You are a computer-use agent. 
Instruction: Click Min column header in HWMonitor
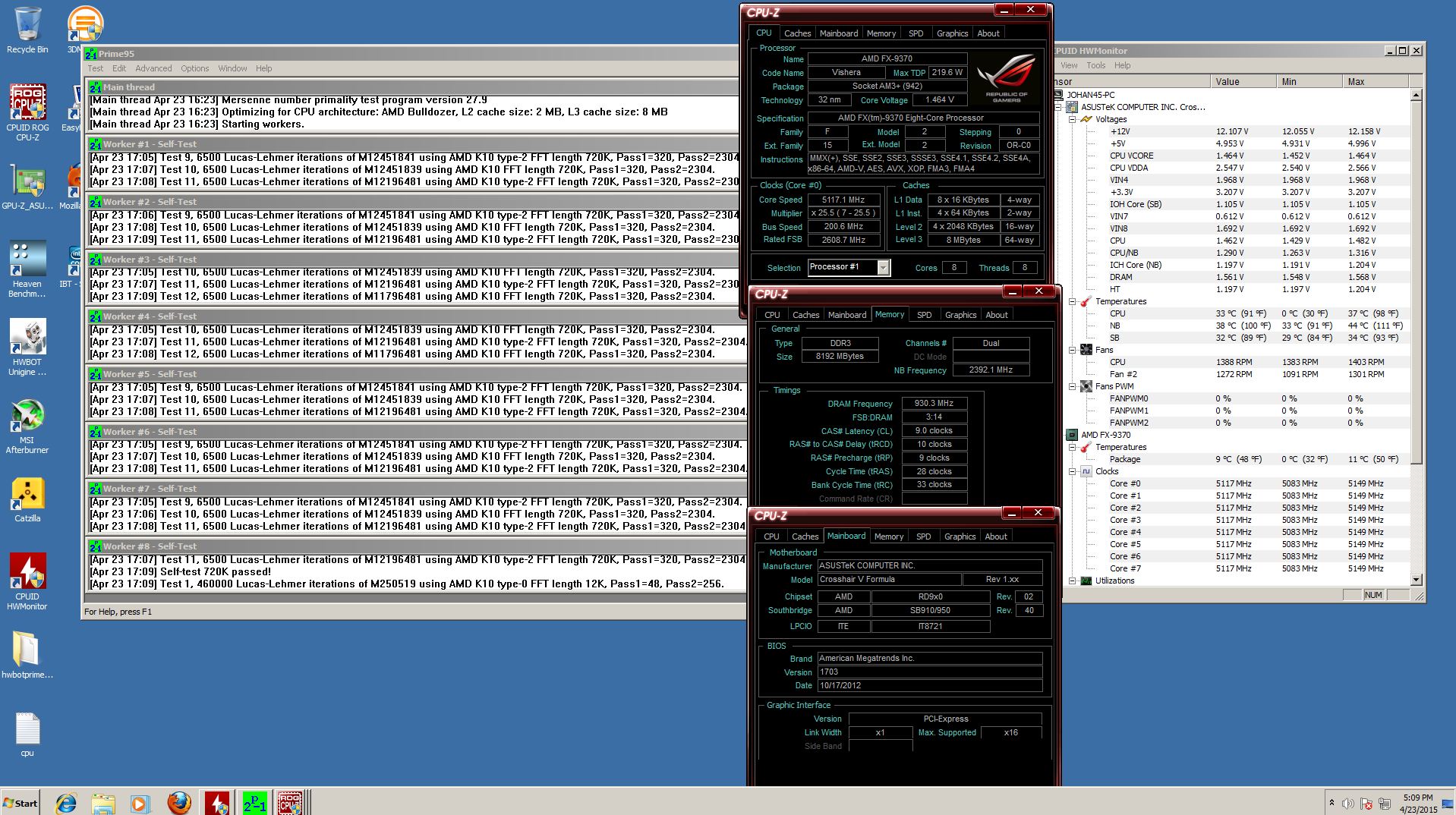click(1309, 81)
